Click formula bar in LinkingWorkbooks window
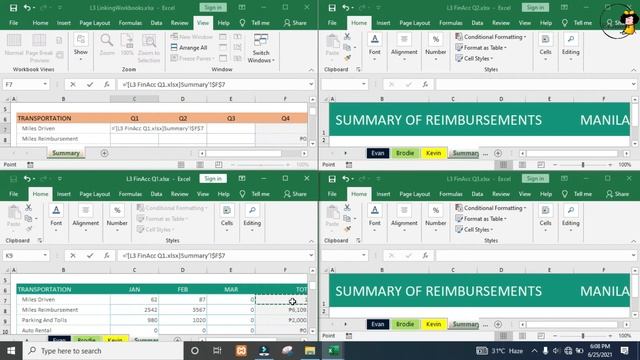640x360 pixels. pyautogui.click(x=213, y=84)
